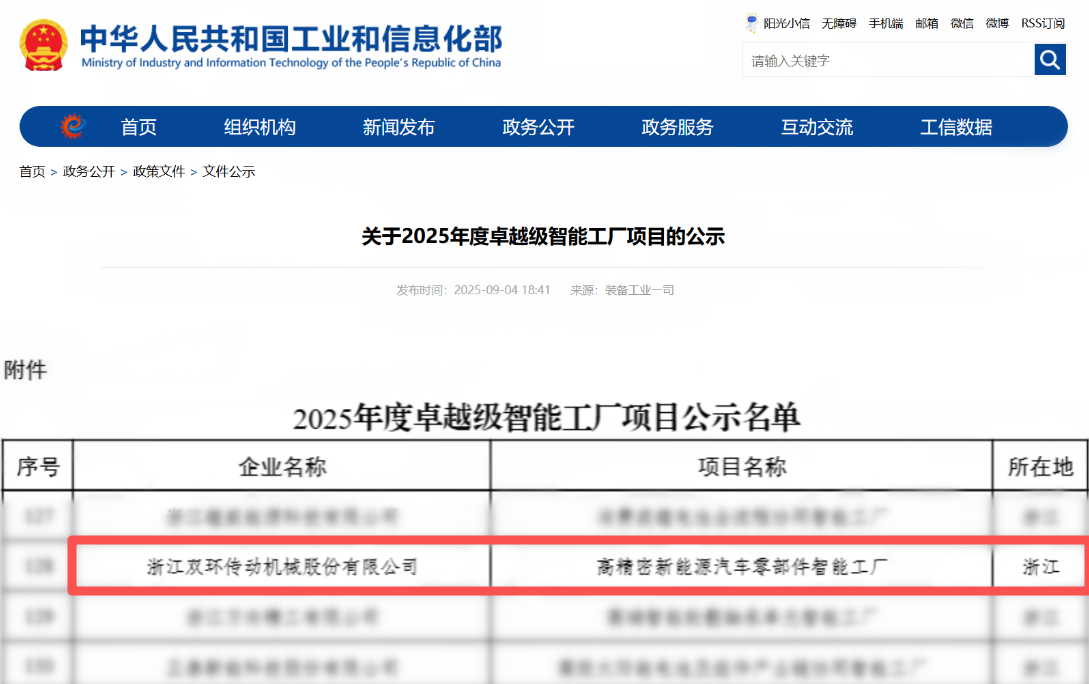The width and height of the screenshot is (1089, 684).
Task: Open the 邮箱 mailbox entry
Action: pos(926,23)
